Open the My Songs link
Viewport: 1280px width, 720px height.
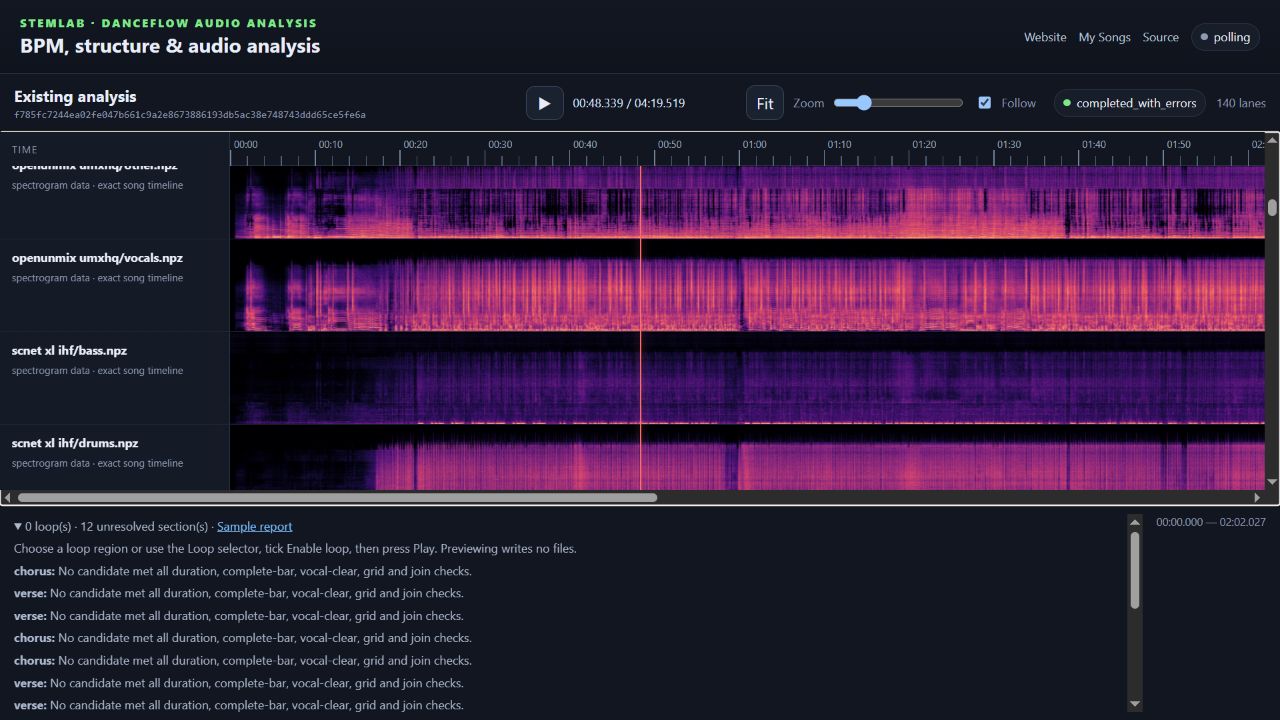point(1104,37)
